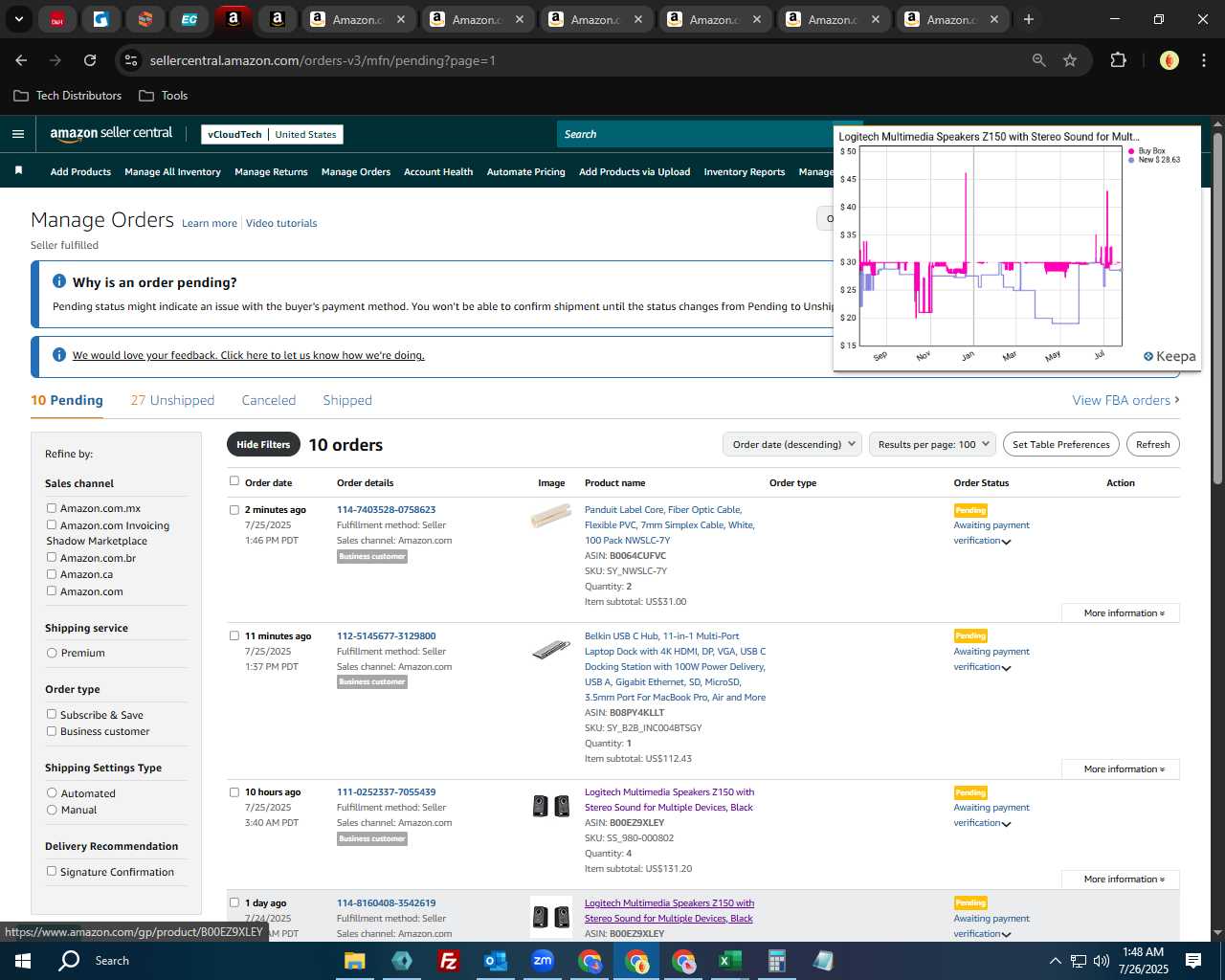Open the tab search dropdown arrow
This screenshot has width=1225, height=980.
tap(18, 19)
